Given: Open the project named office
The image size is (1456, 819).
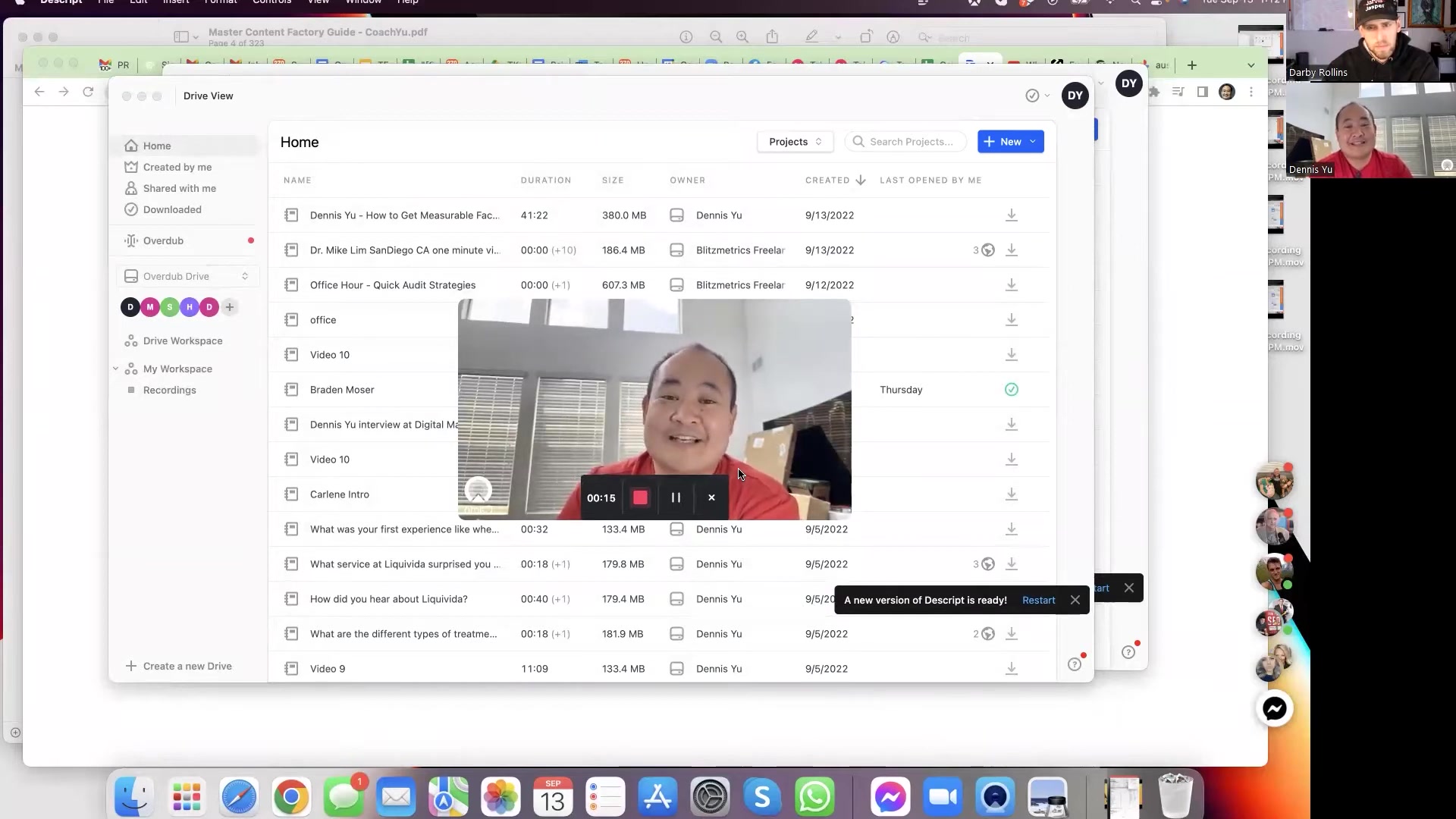Looking at the screenshot, I should coord(323,320).
